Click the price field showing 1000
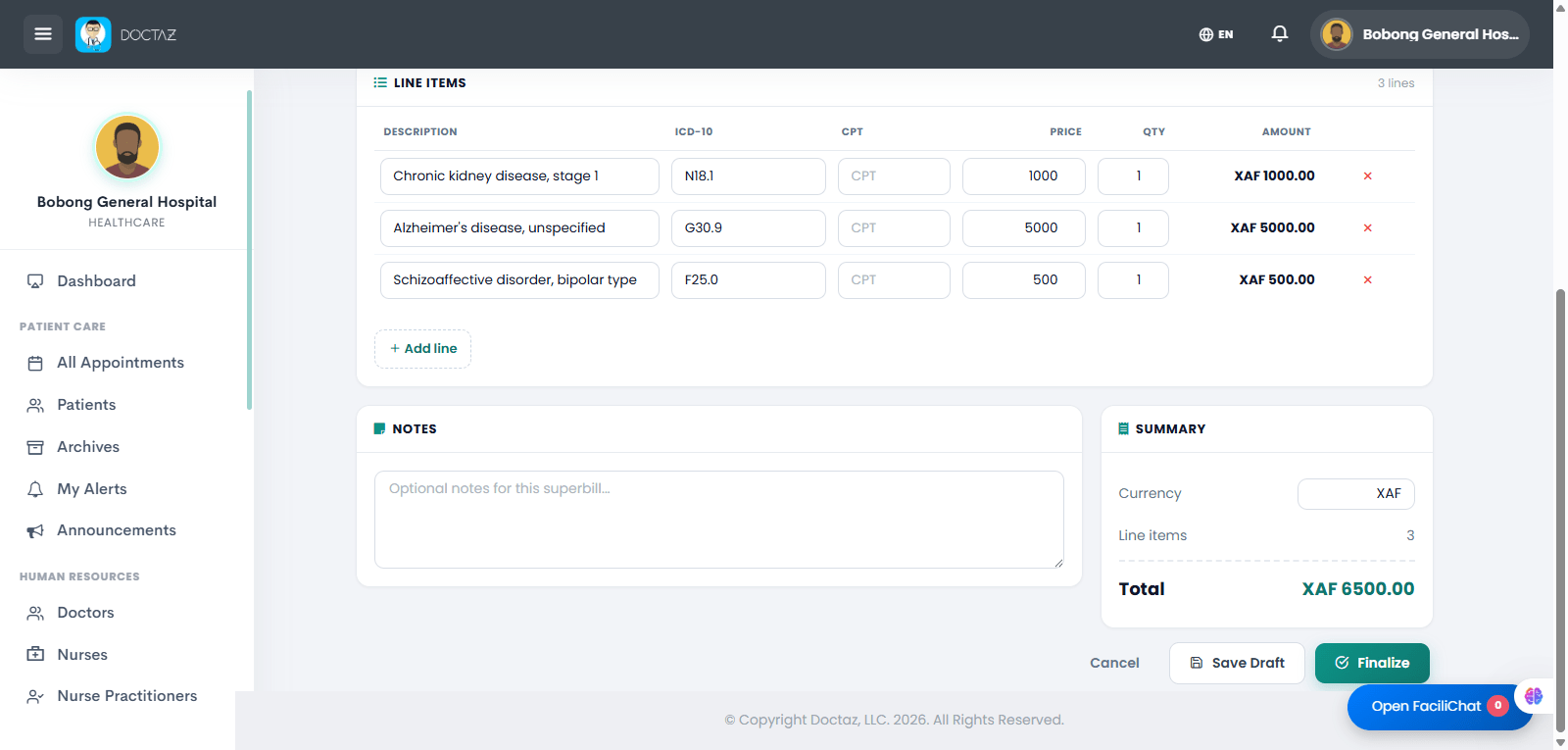This screenshot has width=1568, height=750. [1024, 176]
